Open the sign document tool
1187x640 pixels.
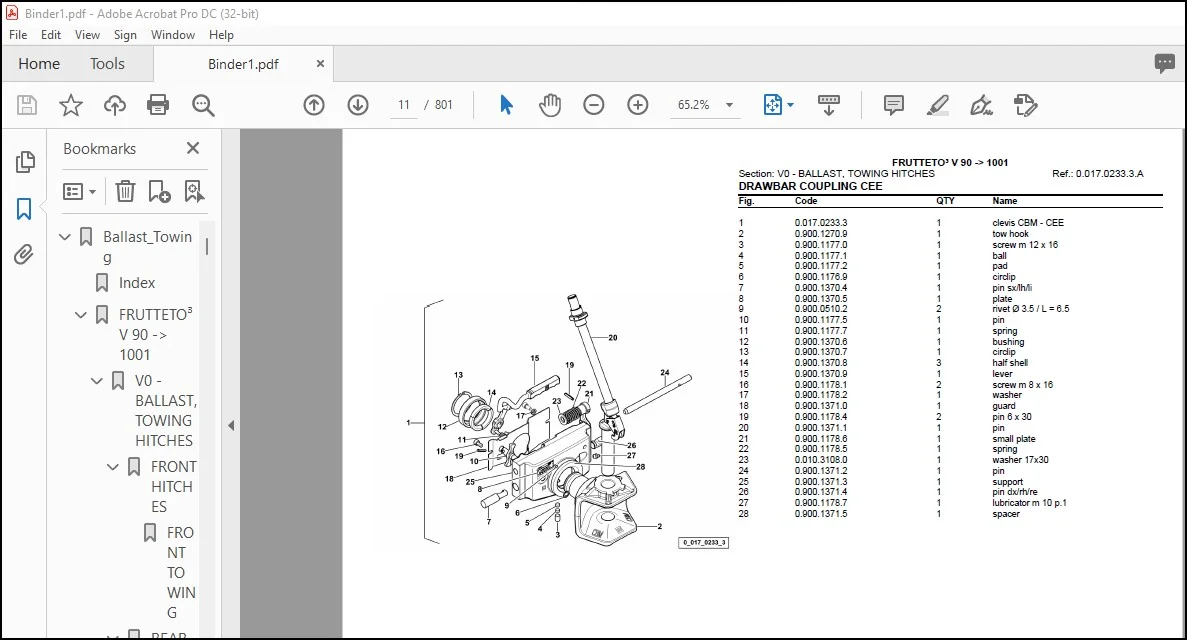click(x=982, y=105)
